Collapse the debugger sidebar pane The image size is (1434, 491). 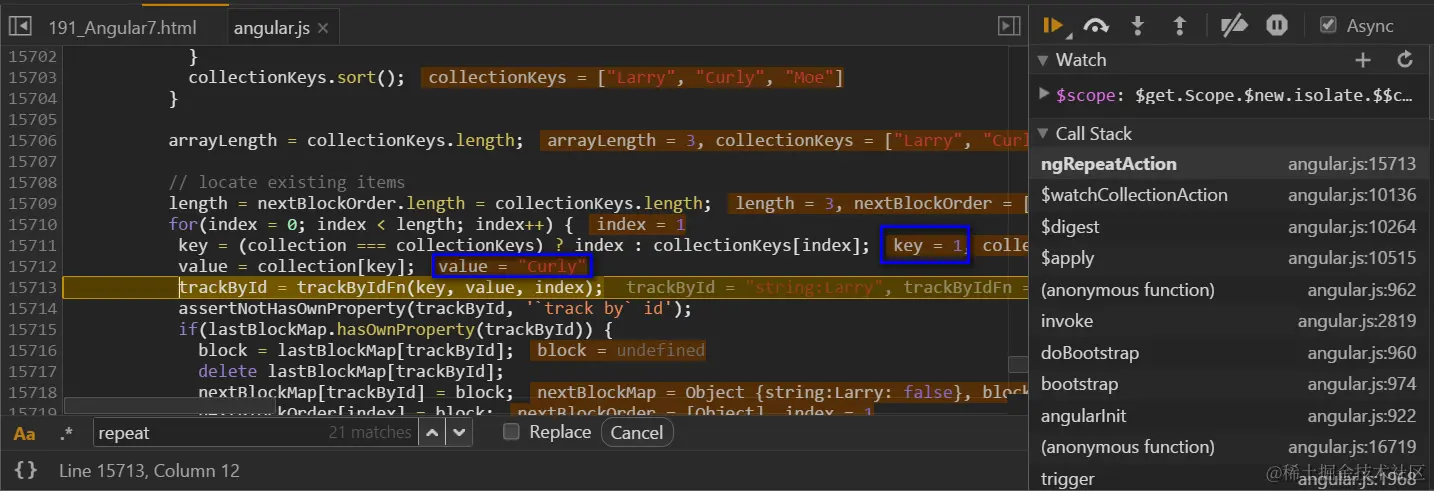[x=1009, y=27]
